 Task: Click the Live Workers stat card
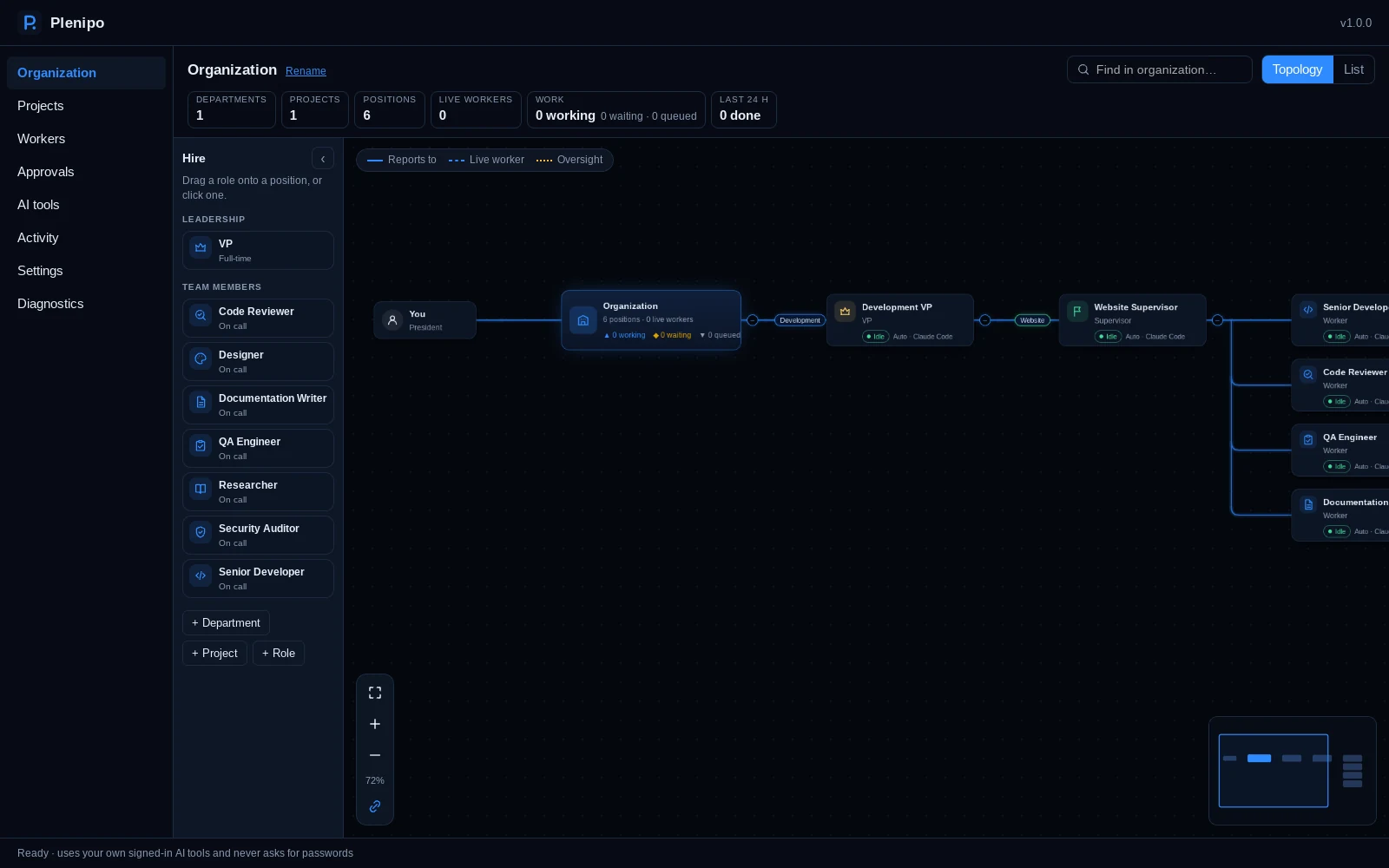coord(476,109)
